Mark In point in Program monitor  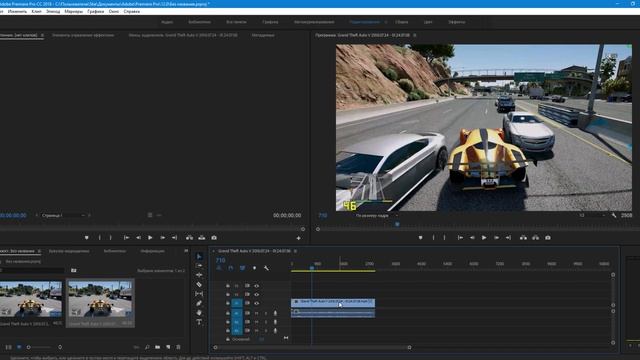pyautogui.click(x=433, y=238)
